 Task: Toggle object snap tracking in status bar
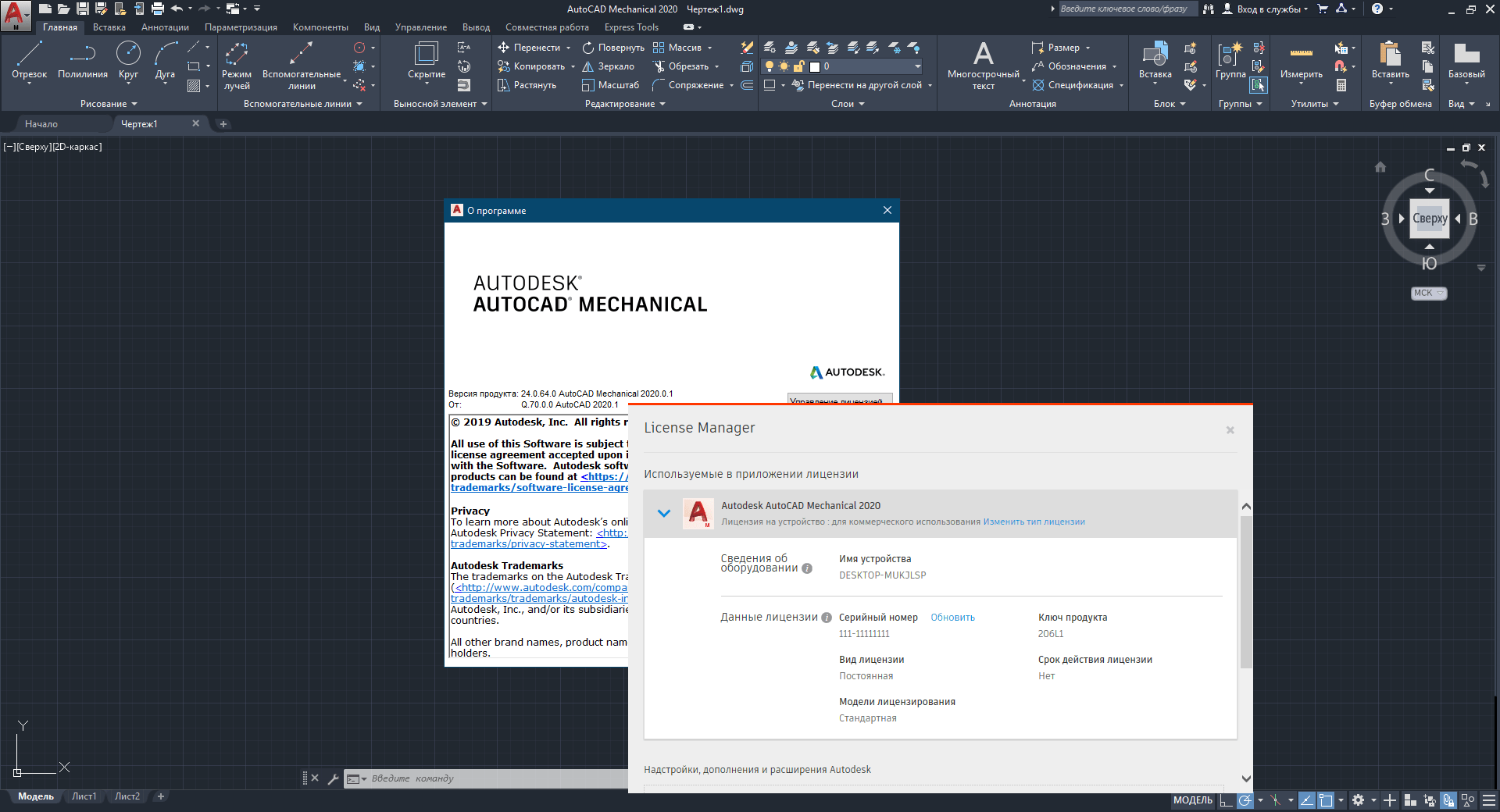click(1306, 800)
